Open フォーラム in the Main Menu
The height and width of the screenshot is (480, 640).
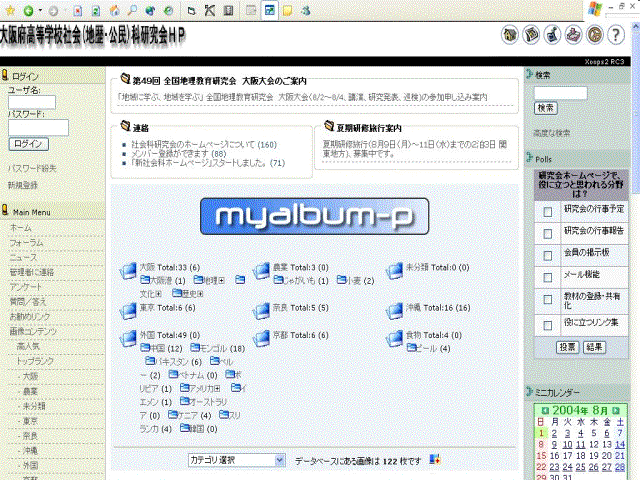pos(27,243)
